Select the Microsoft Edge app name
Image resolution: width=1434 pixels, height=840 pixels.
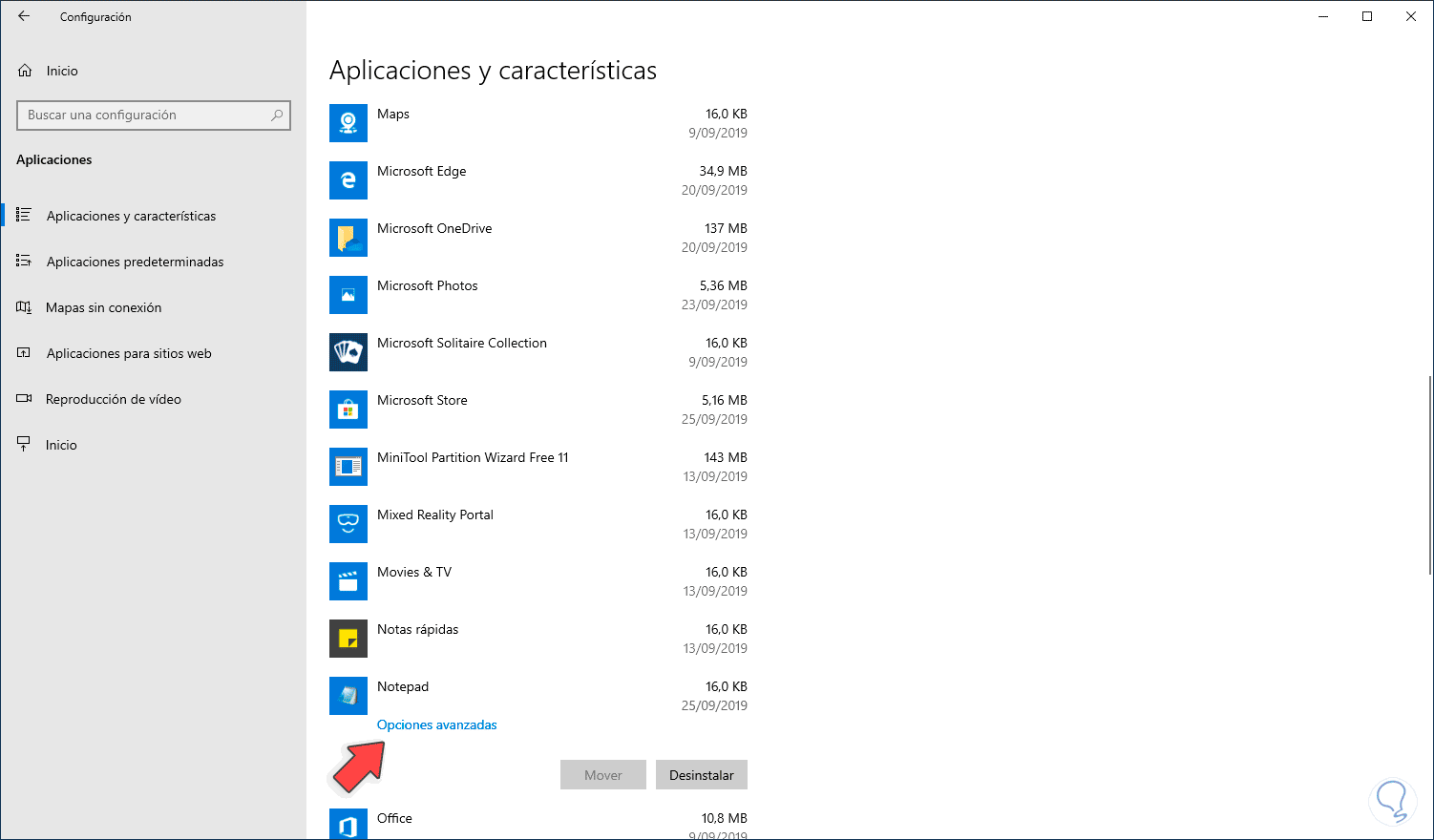(x=422, y=172)
